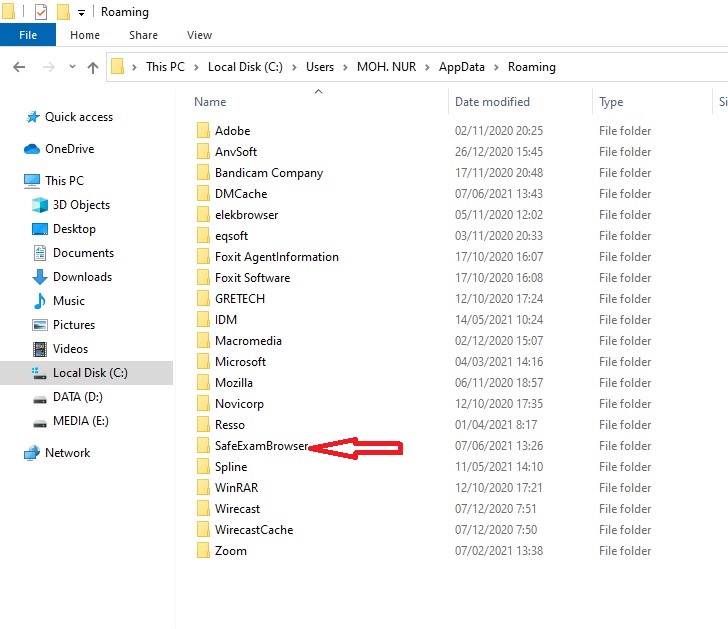Sort by Name column header
728x629 pixels.
(x=210, y=102)
